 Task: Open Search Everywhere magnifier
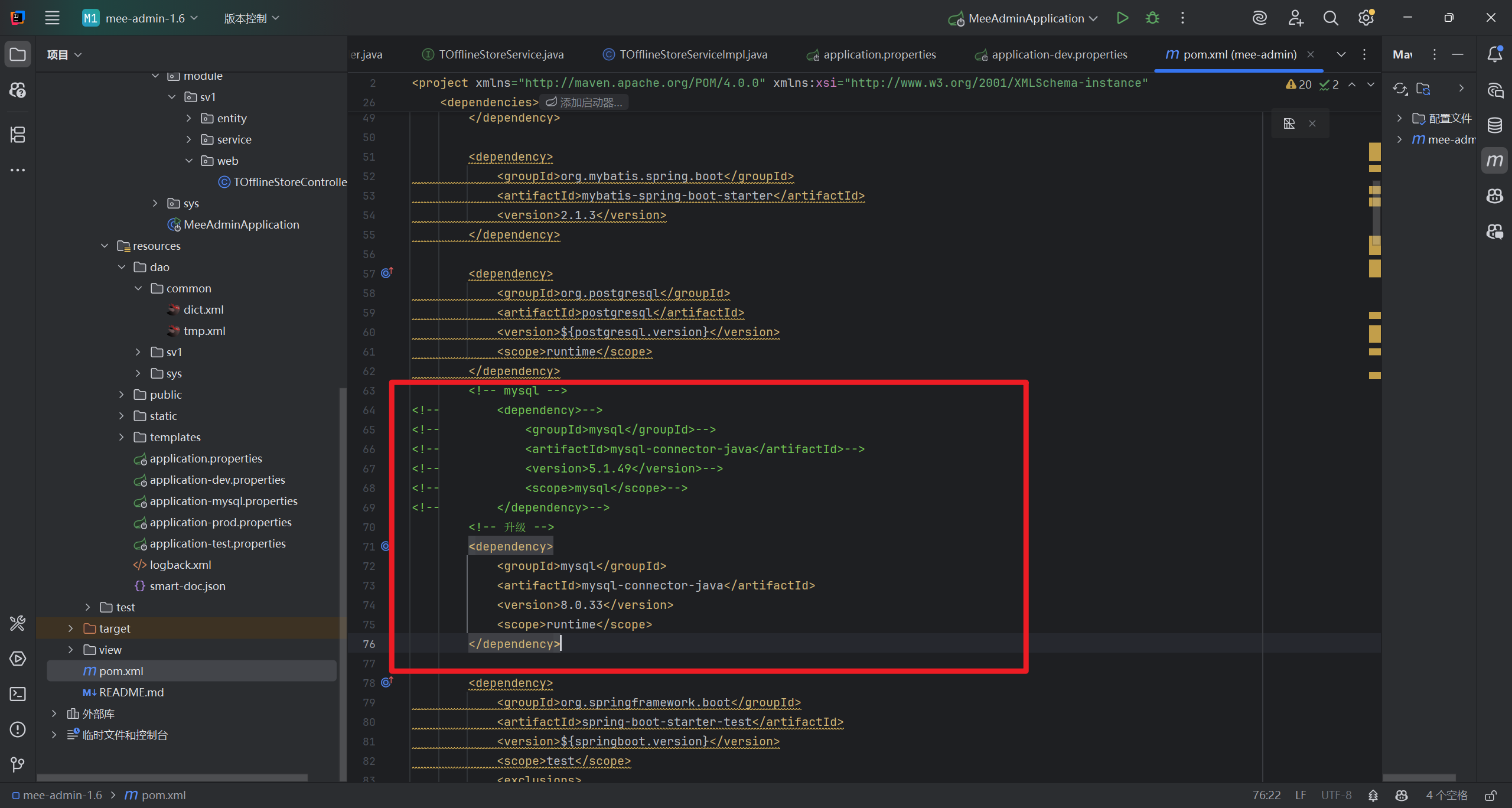point(1331,18)
